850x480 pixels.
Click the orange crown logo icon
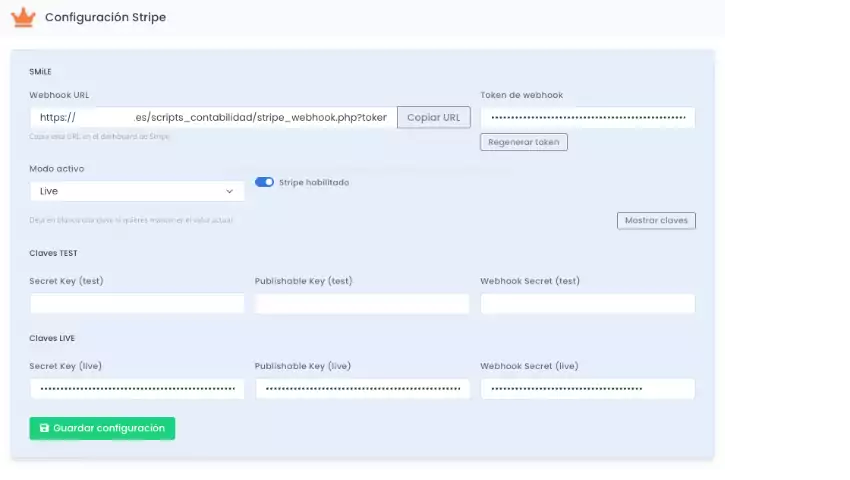[23, 17]
